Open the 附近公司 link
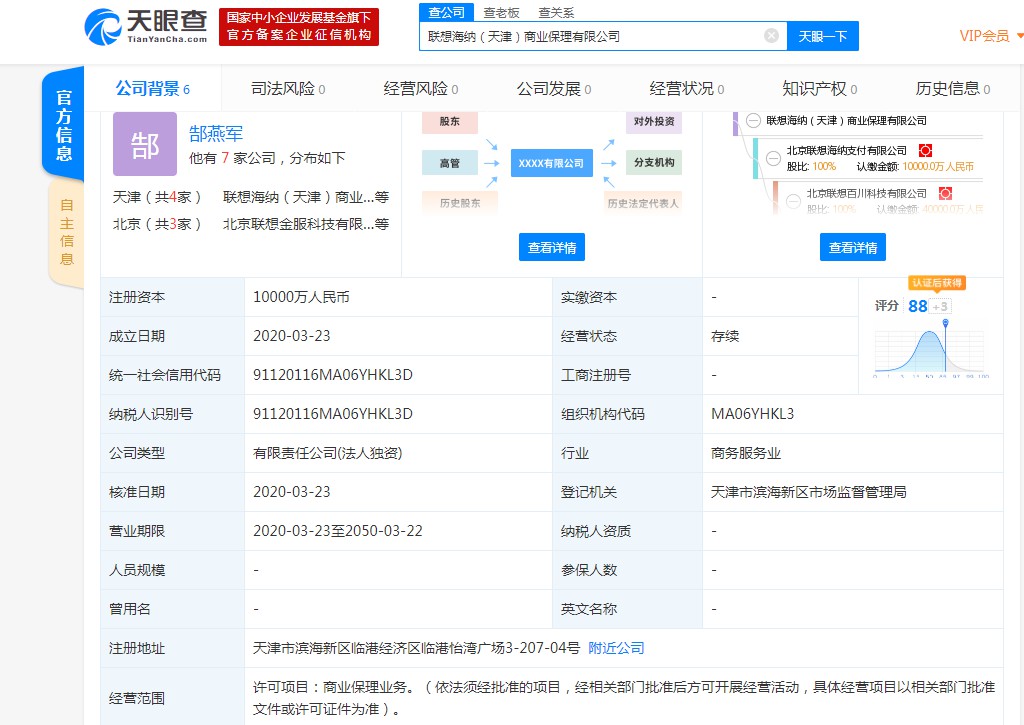This screenshot has height=725, width=1024. tap(616, 648)
